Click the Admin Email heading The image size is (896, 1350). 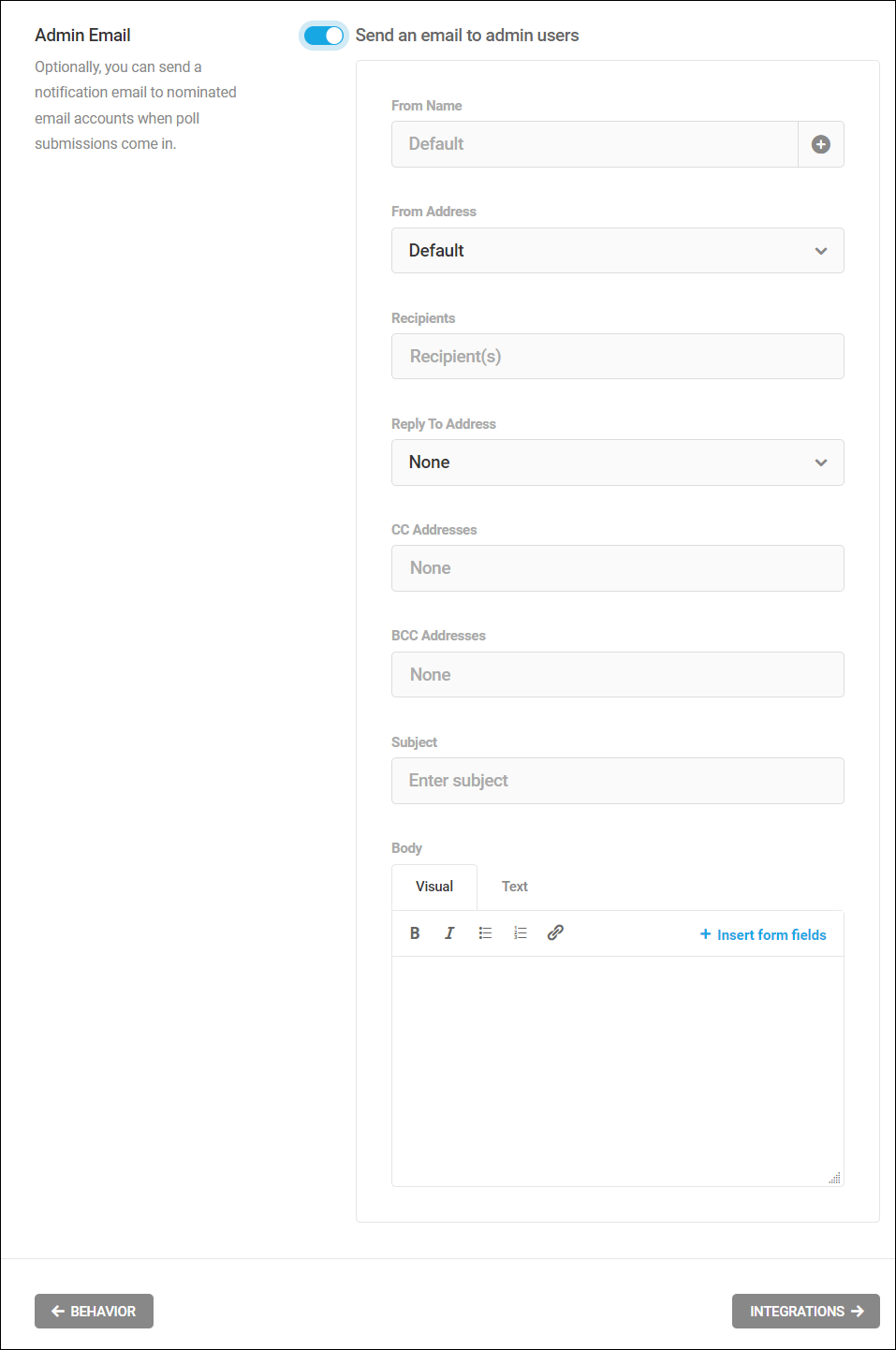[82, 36]
